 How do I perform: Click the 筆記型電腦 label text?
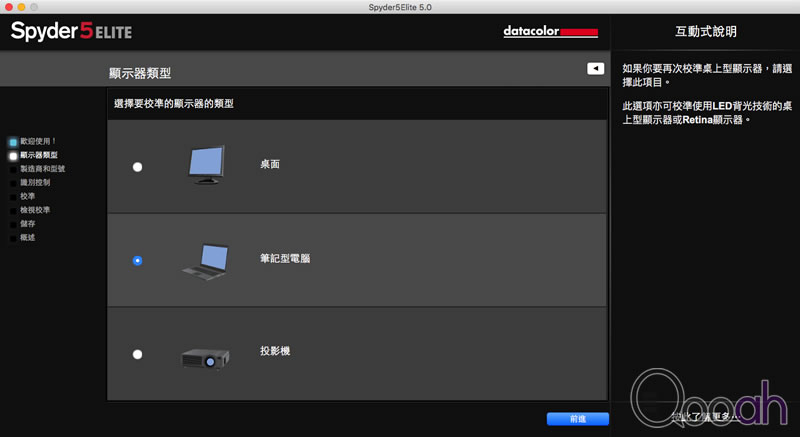click(x=285, y=259)
